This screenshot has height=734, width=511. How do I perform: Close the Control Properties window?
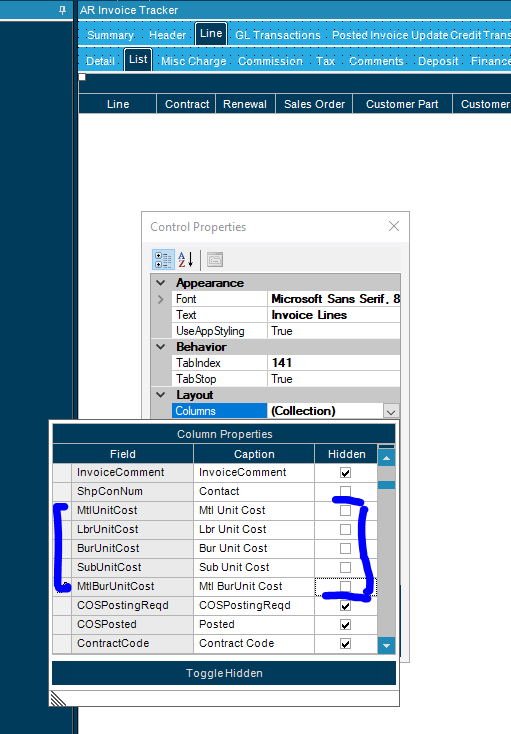coord(394,227)
